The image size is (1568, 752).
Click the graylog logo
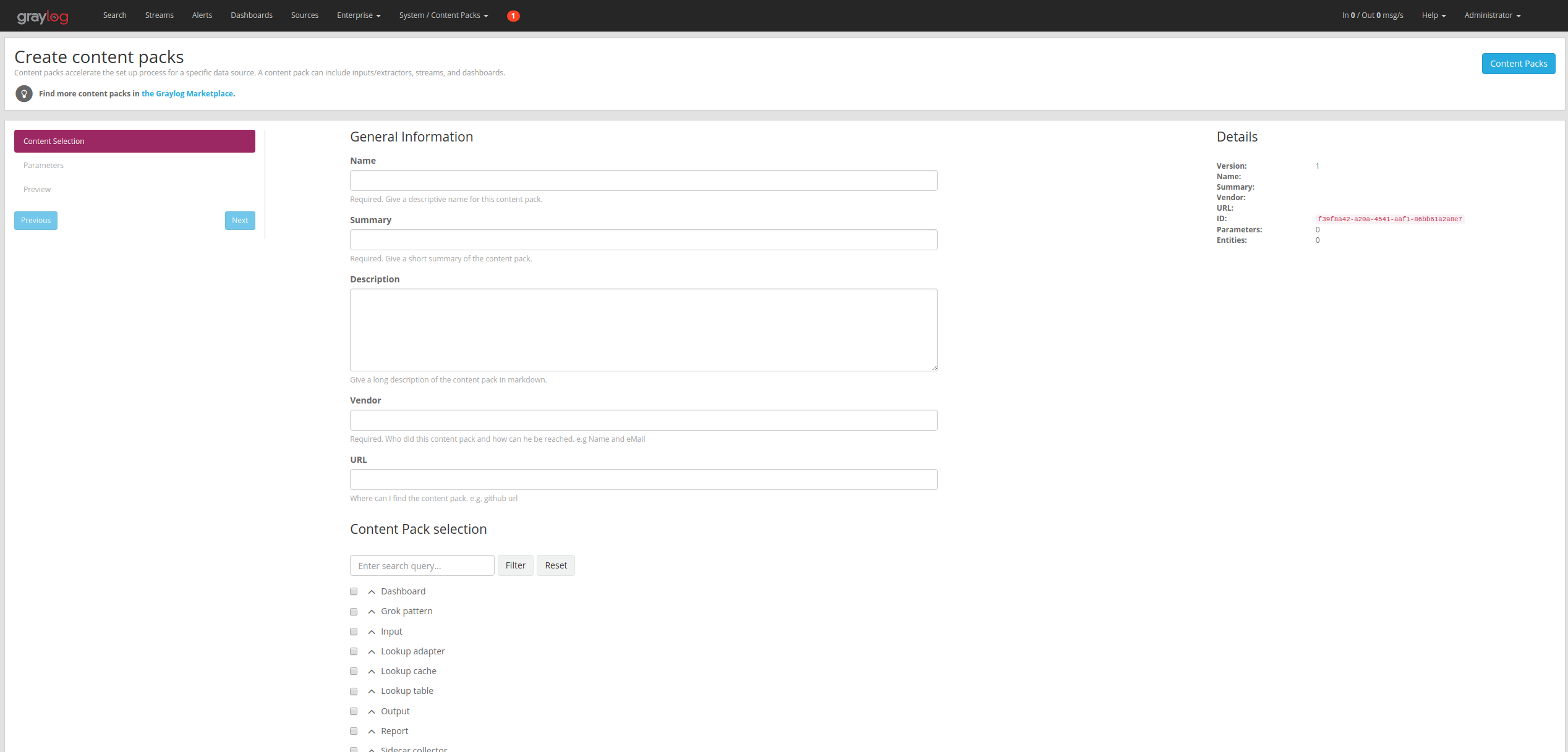pyautogui.click(x=43, y=16)
